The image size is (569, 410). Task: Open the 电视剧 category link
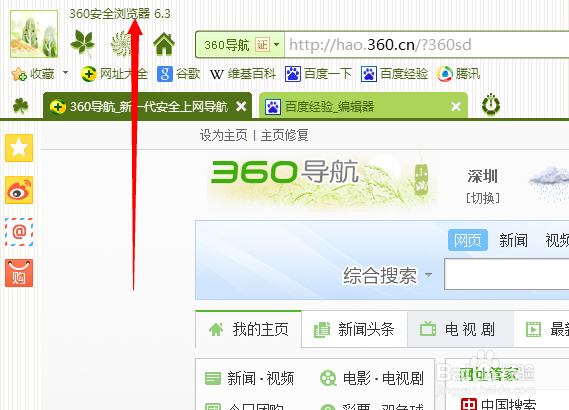pos(403,378)
